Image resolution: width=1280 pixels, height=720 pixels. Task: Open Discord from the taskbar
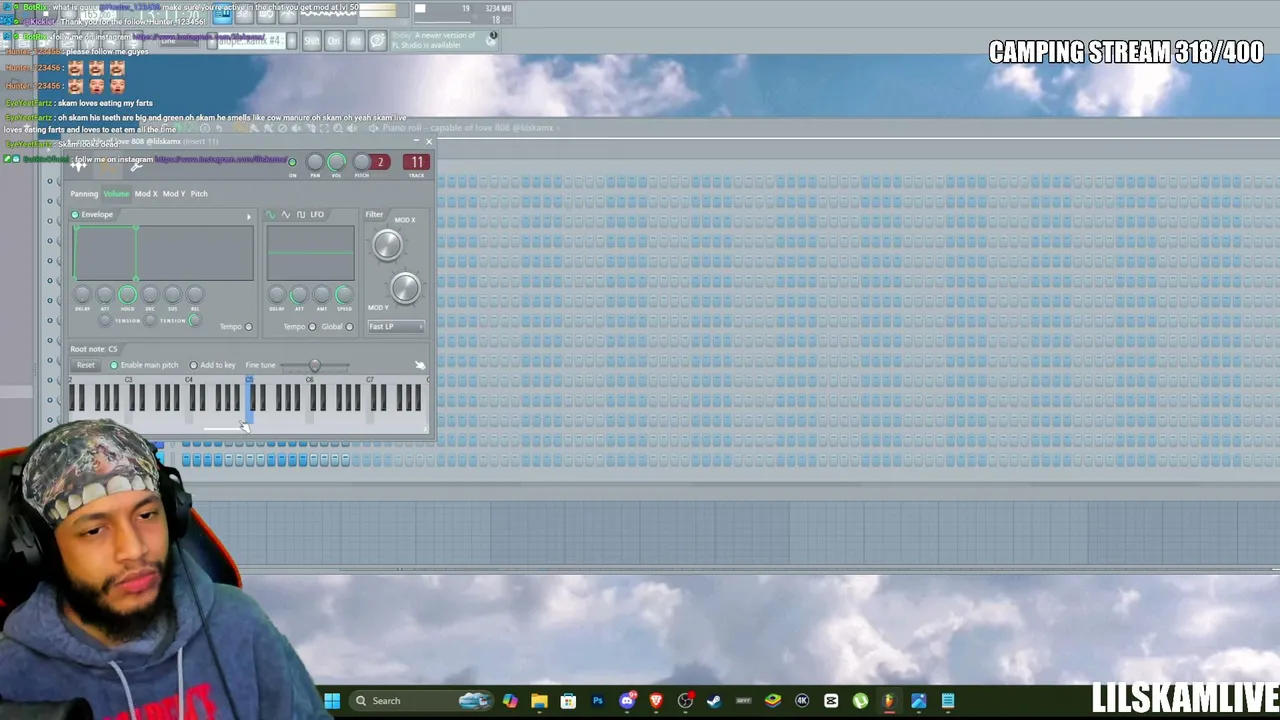point(627,701)
